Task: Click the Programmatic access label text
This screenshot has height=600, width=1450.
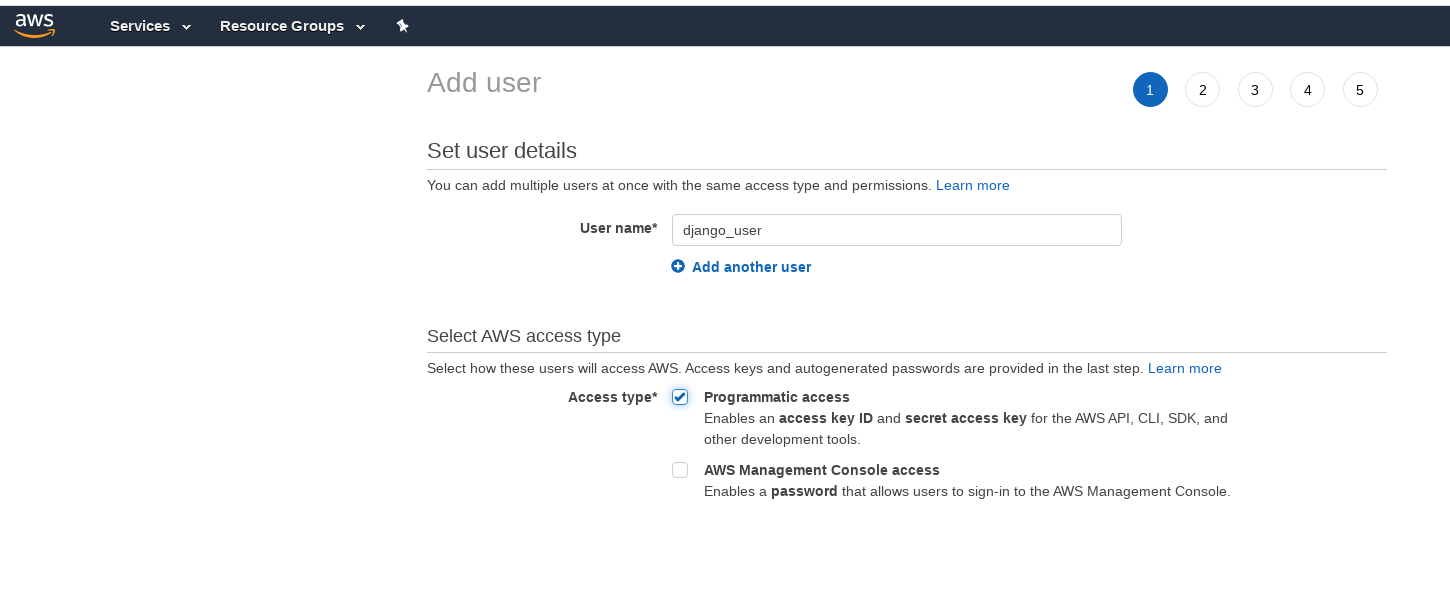Action: 776,397
